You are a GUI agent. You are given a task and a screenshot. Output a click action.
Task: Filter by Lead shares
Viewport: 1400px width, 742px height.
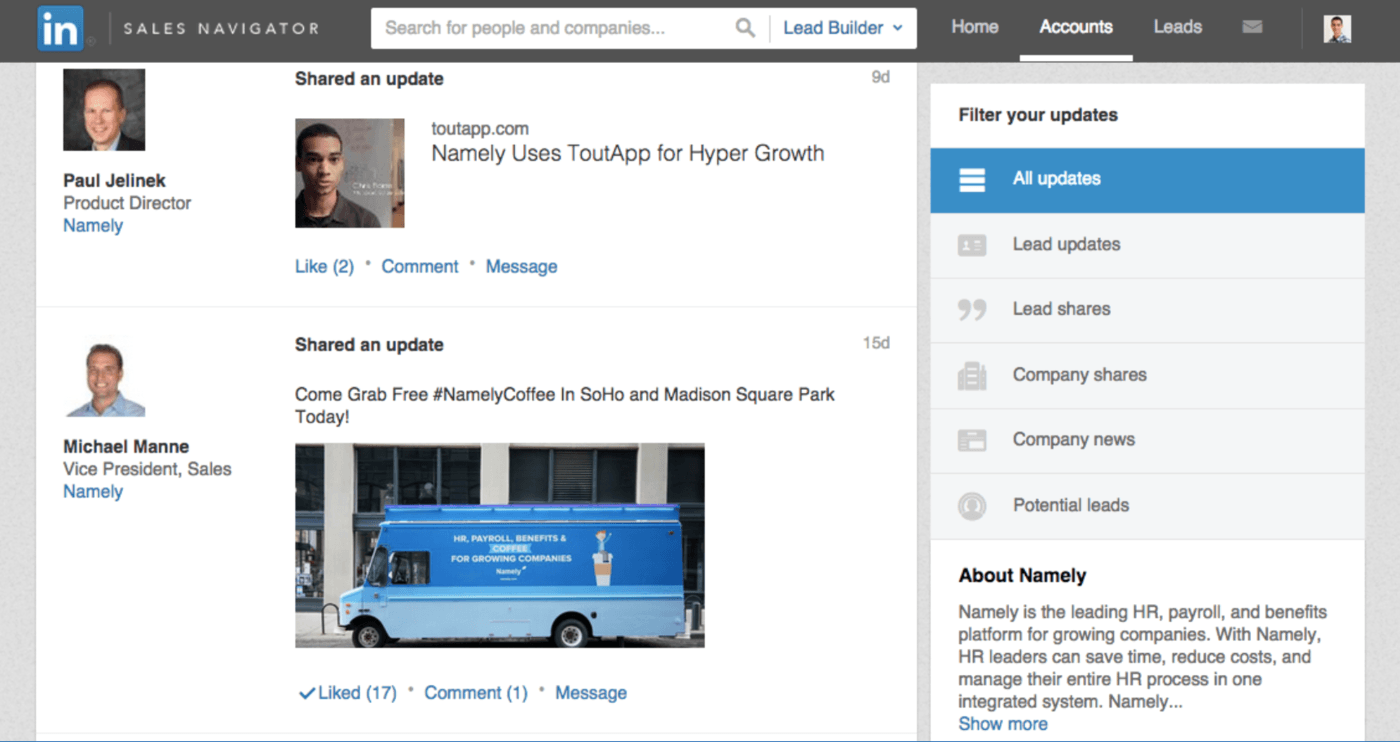(x=1147, y=310)
